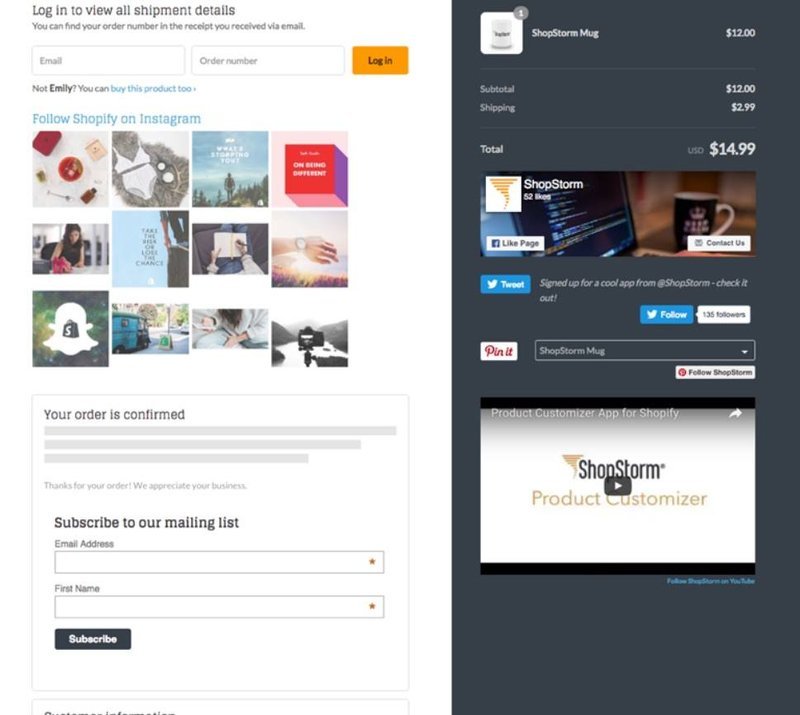Click the Email Address field in mailing list form
The width and height of the screenshot is (800, 715).
tap(219, 562)
